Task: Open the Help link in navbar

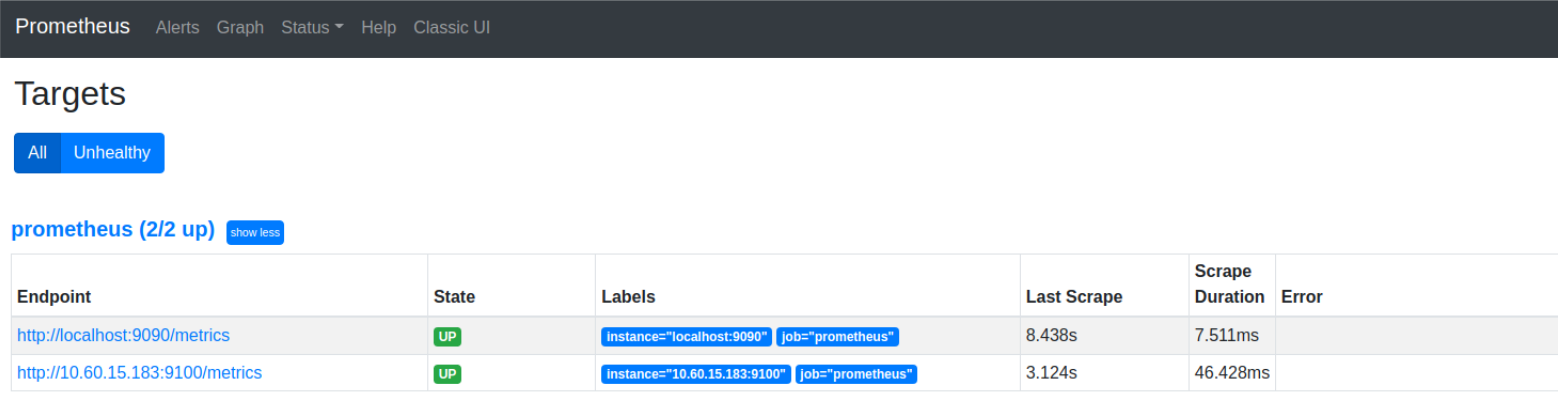Action: pos(379,28)
